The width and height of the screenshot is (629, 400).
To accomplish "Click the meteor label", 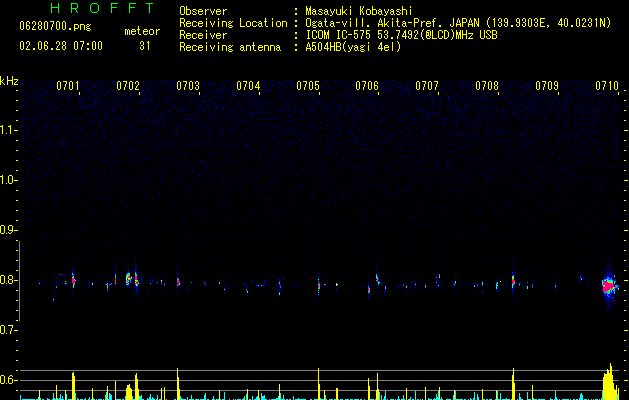I will tap(142, 31).
